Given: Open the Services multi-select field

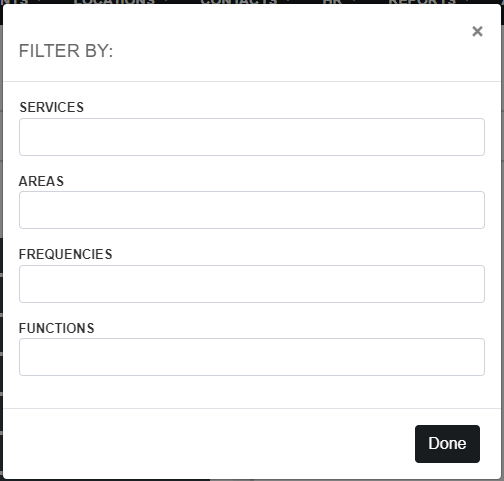Looking at the screenshot, I should 252,137.
